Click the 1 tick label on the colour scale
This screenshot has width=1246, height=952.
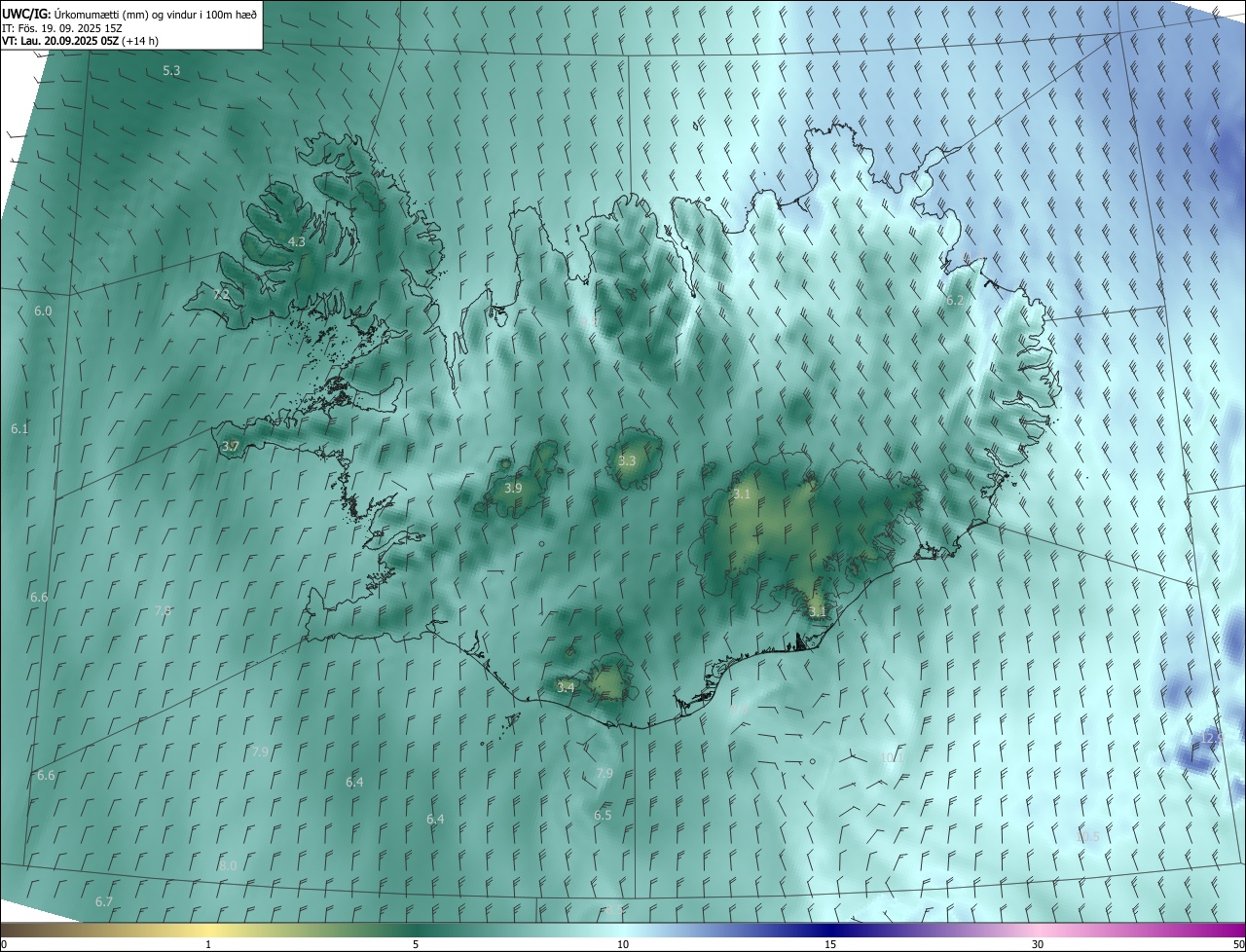click(x=208, y=944)
